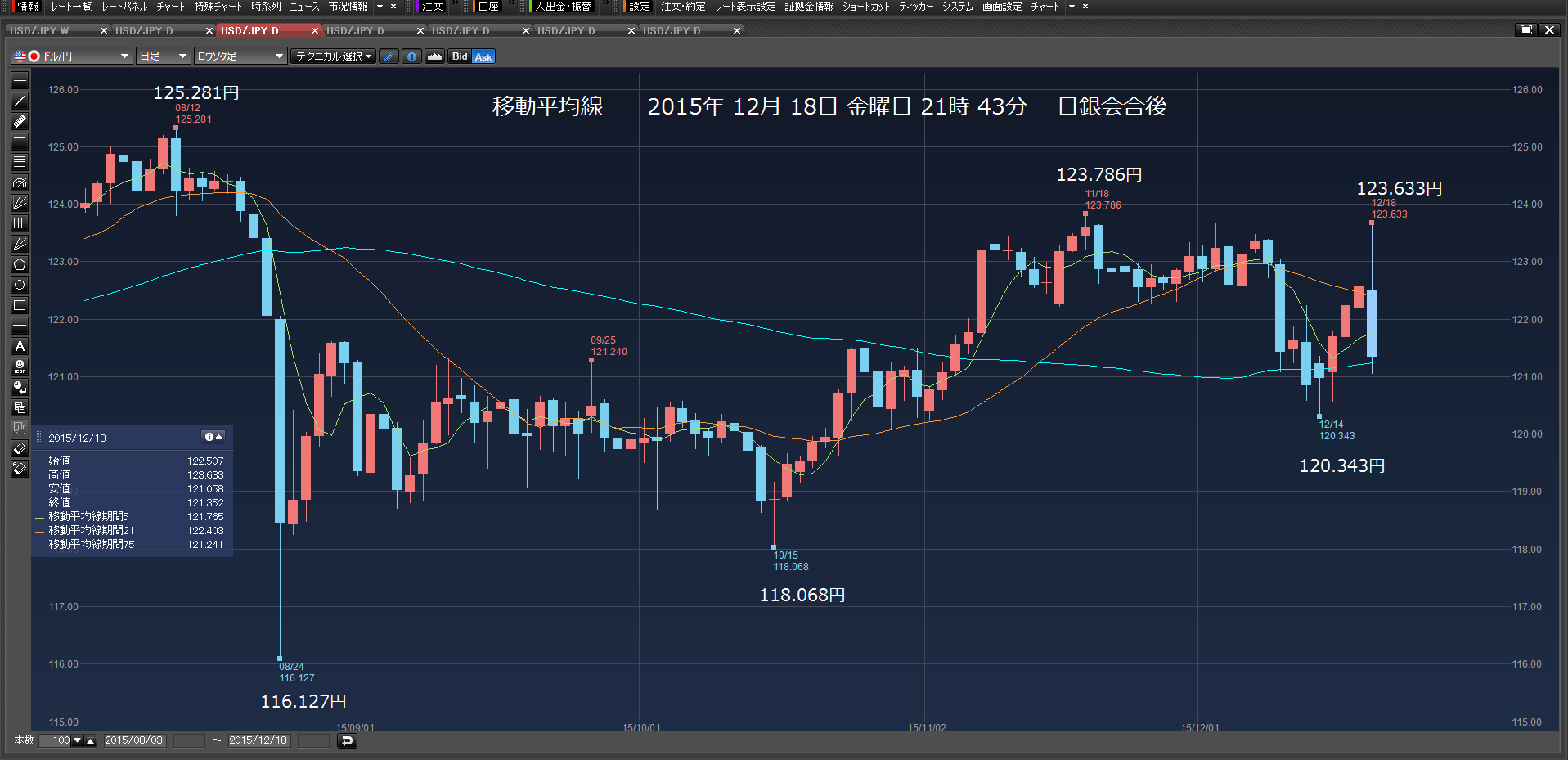Open the ニュース menu item

304,7
